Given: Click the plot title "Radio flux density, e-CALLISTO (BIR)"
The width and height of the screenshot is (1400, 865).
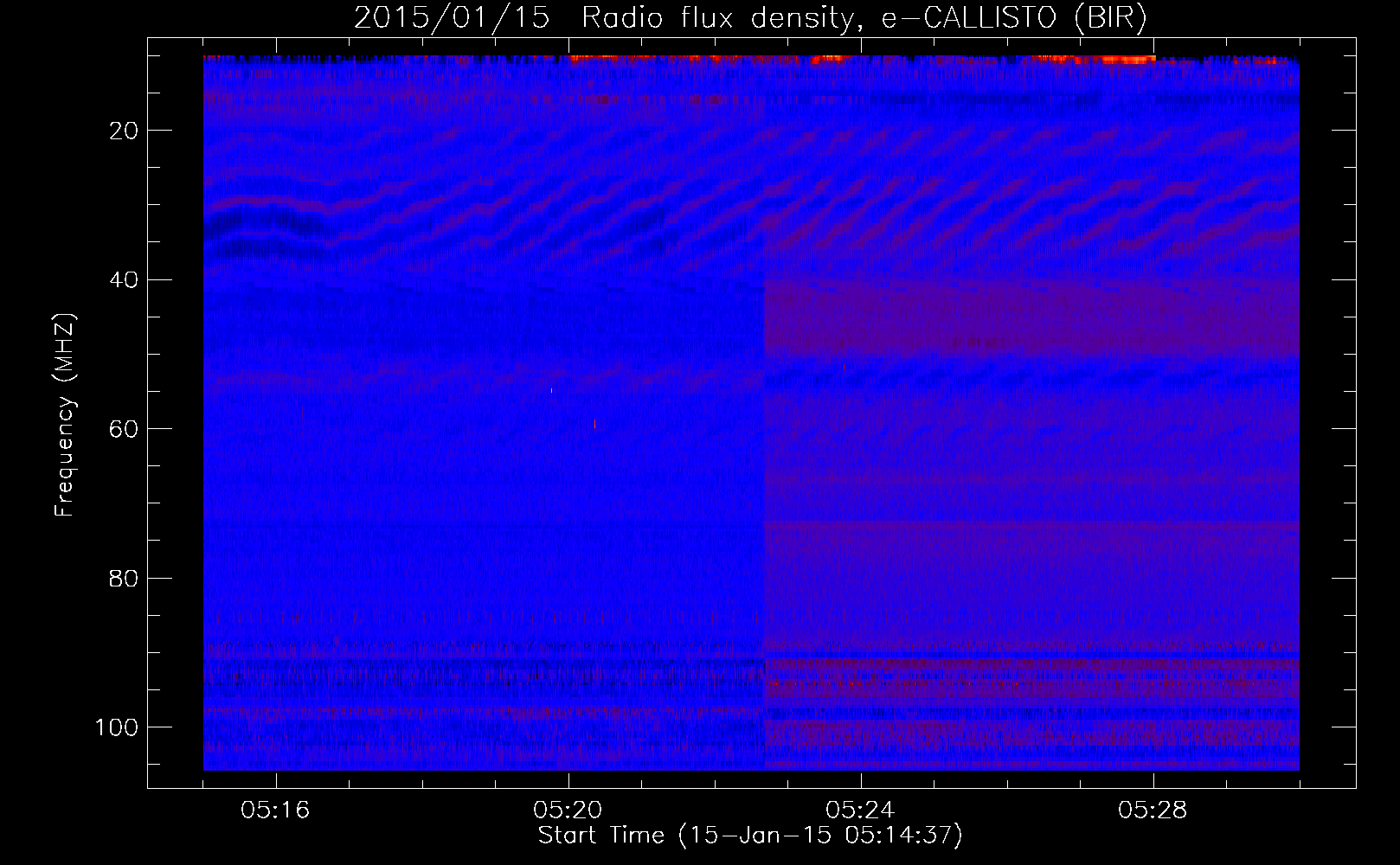Looking at the screenshot, I should (x=864, y=17).
